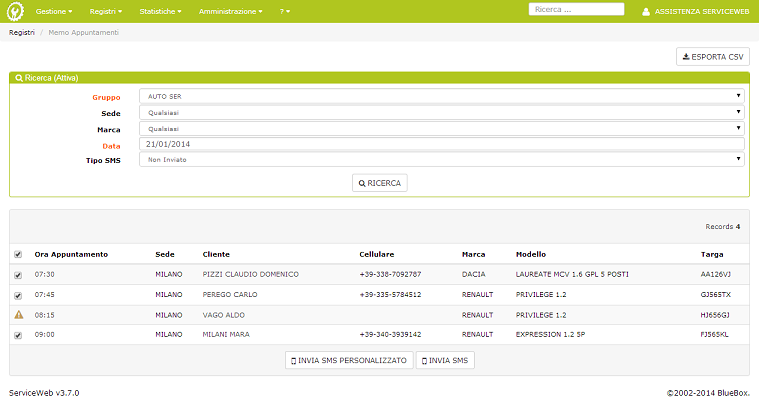Image resolution: width=759 pixels, height=398 pixels.
Task: Click the phone number +39-335-5784512
Action: point(390,294)
